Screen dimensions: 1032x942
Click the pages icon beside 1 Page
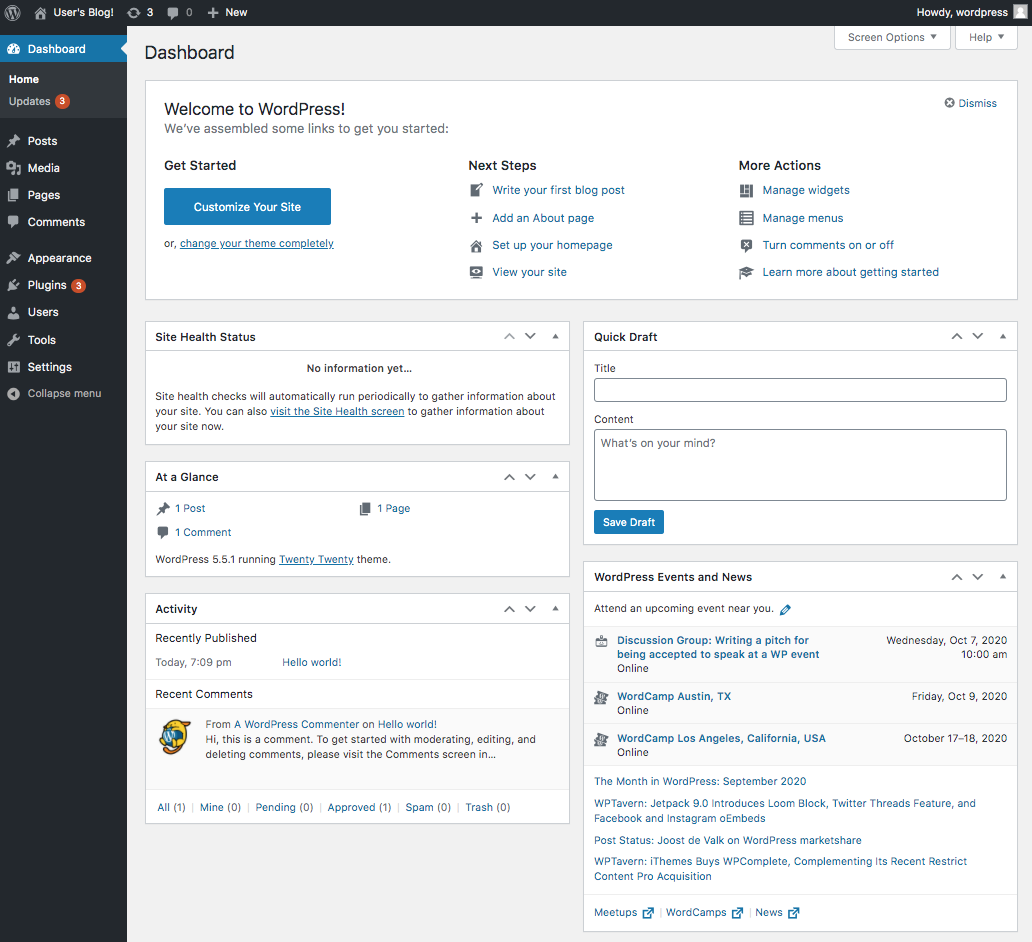[x=365, y=508]
